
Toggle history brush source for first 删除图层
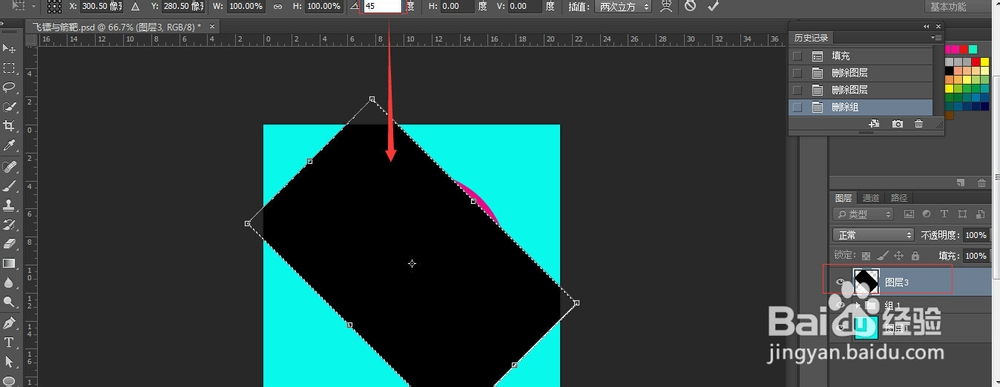click(797, 73)
